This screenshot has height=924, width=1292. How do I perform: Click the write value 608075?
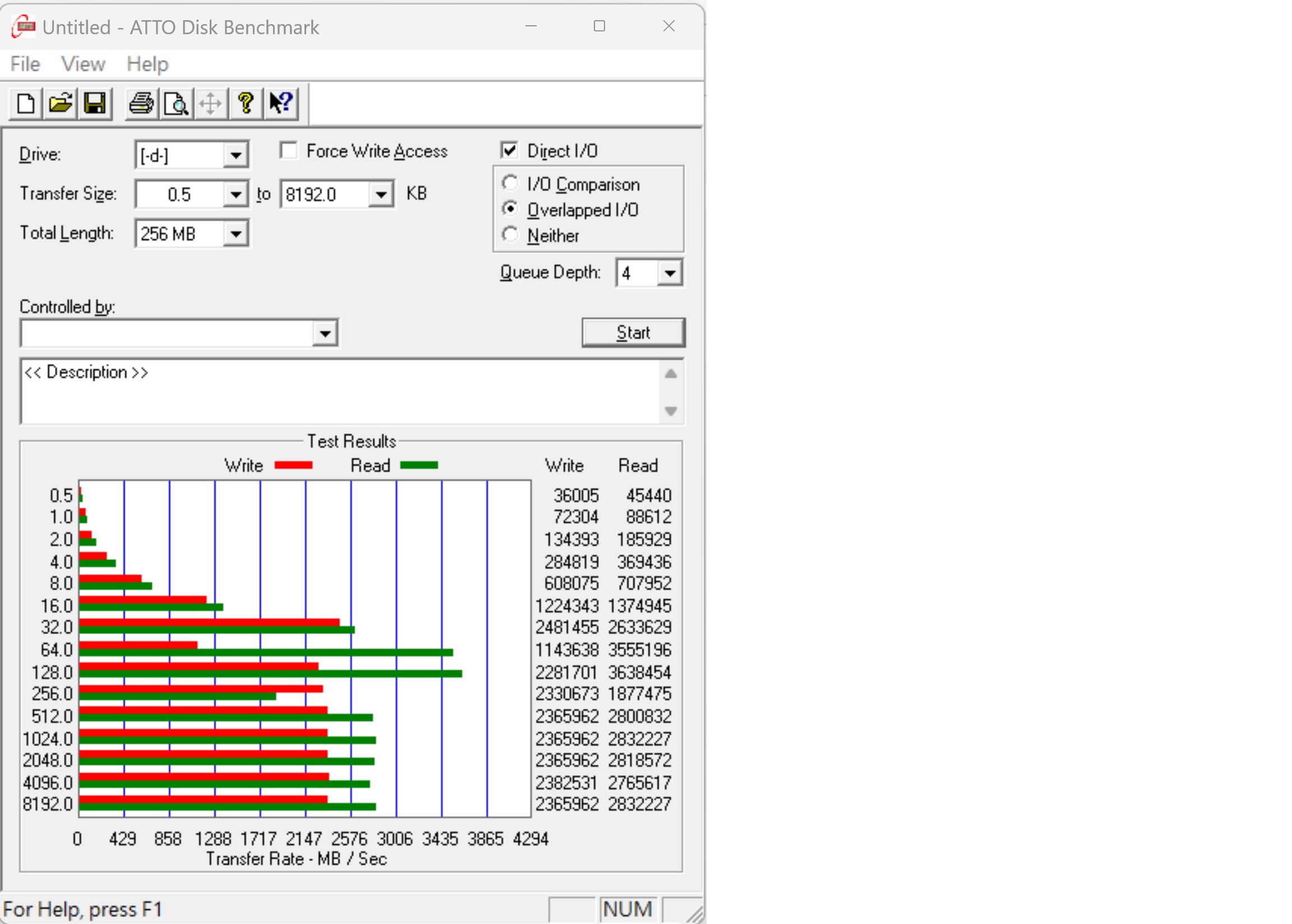[571, 583]
